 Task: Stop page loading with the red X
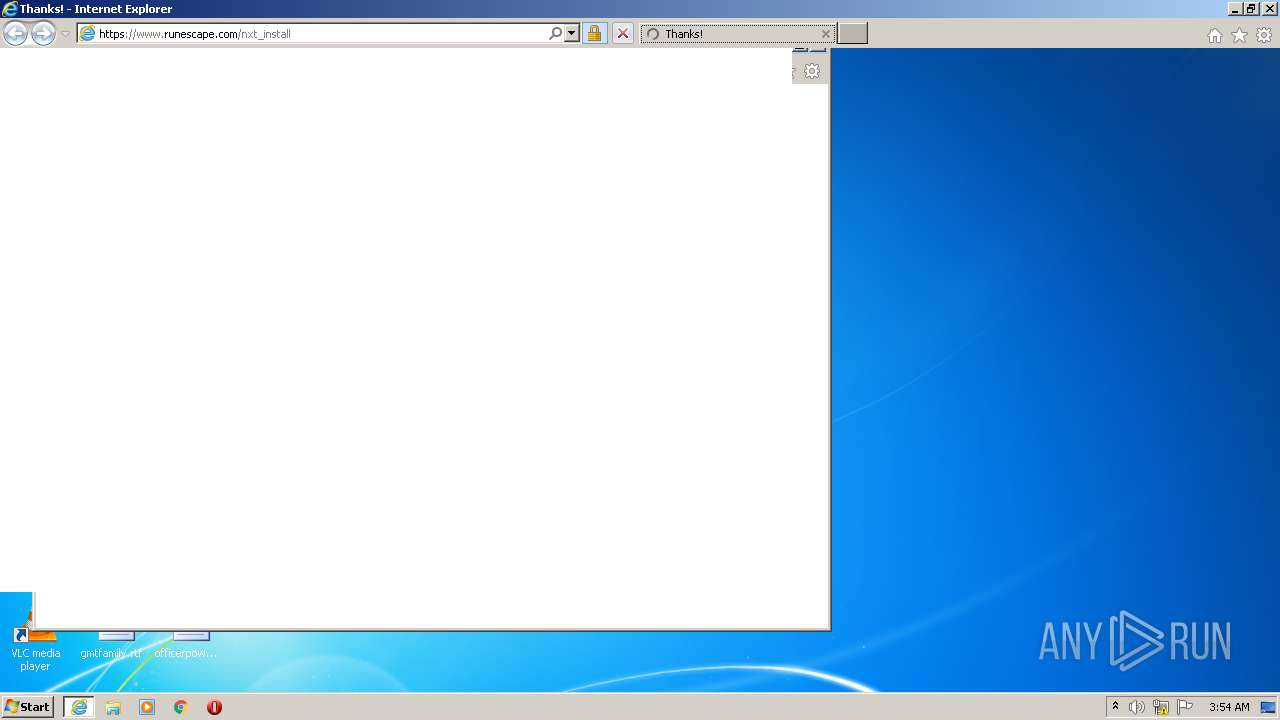[623, 34]
